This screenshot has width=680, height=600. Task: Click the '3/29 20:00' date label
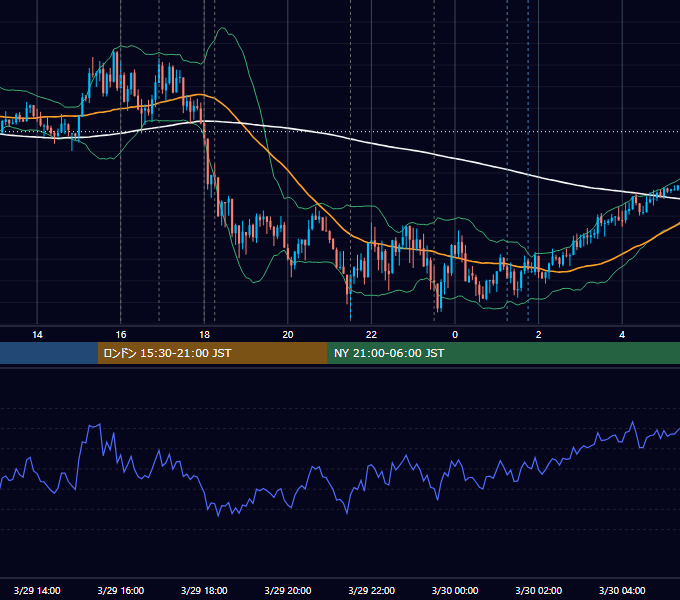click(x=288, y=590)
